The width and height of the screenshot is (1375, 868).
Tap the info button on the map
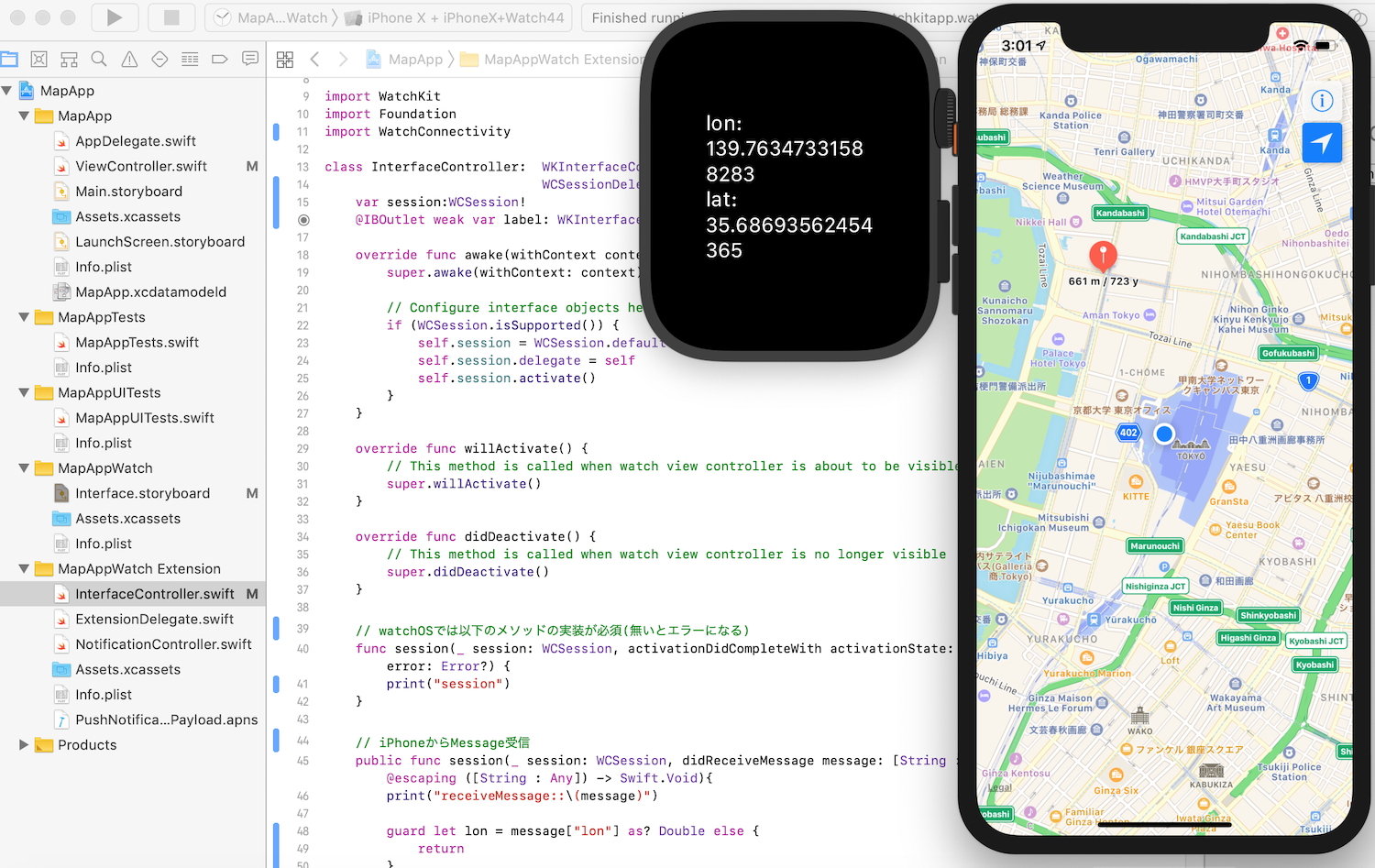click(1323, 101)
